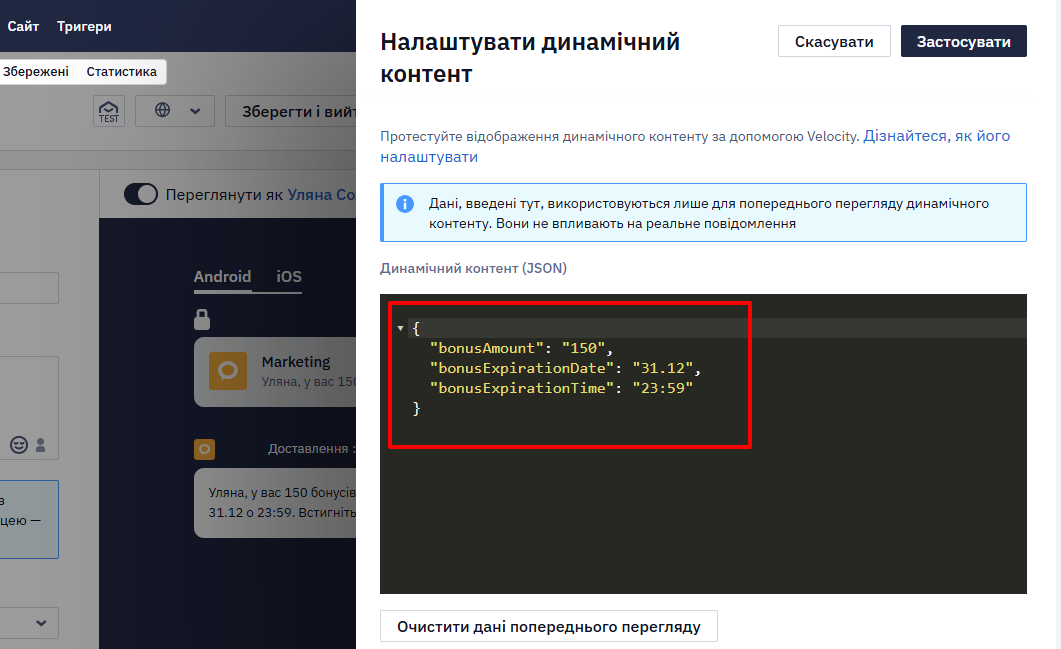
Task: Click the Marketing notification card preview
Action: pyautogui.click(x=275, y=372)
